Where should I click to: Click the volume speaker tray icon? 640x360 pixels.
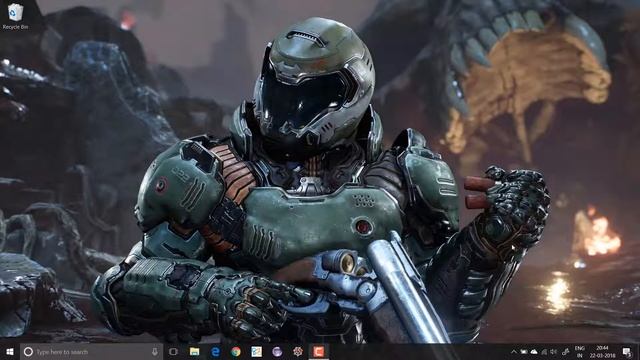tap(553, 351)
